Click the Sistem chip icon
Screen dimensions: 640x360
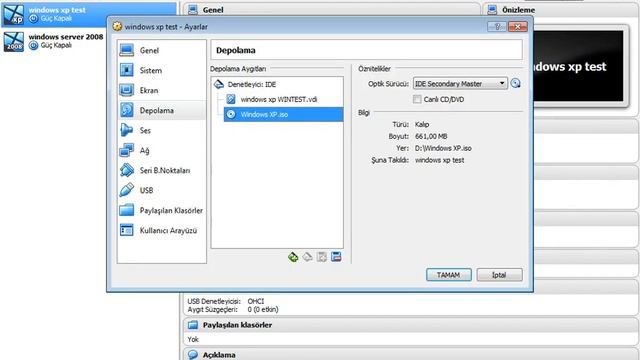127,70
